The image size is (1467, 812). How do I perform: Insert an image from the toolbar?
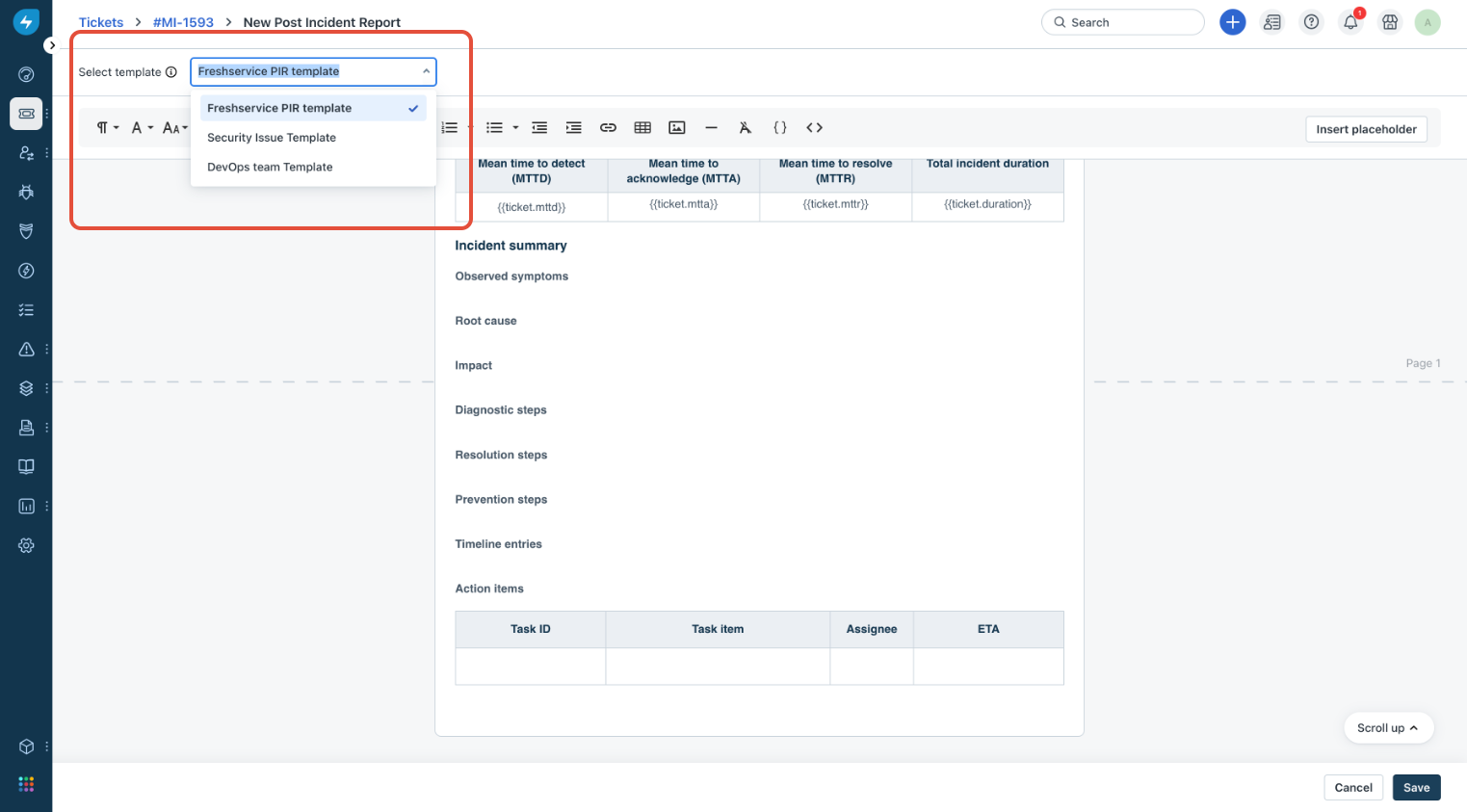point(677,127)
